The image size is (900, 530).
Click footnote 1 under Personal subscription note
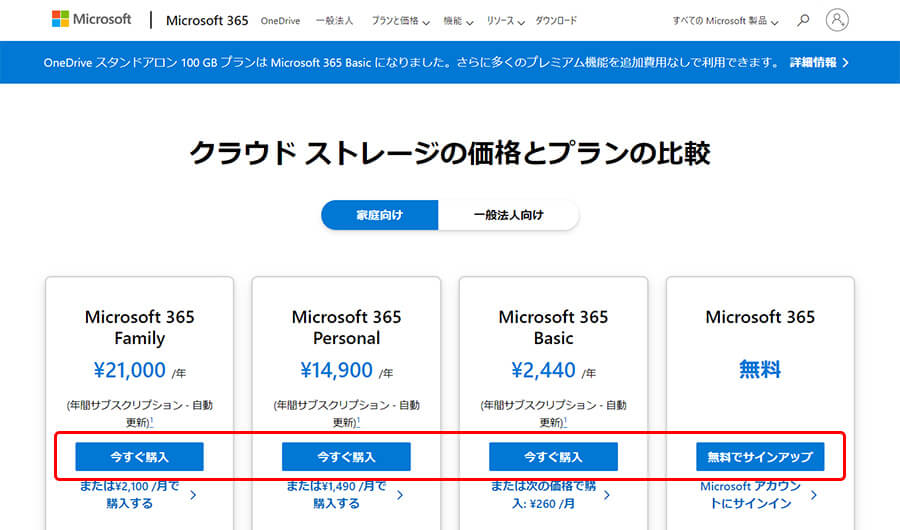click(358, 421)
